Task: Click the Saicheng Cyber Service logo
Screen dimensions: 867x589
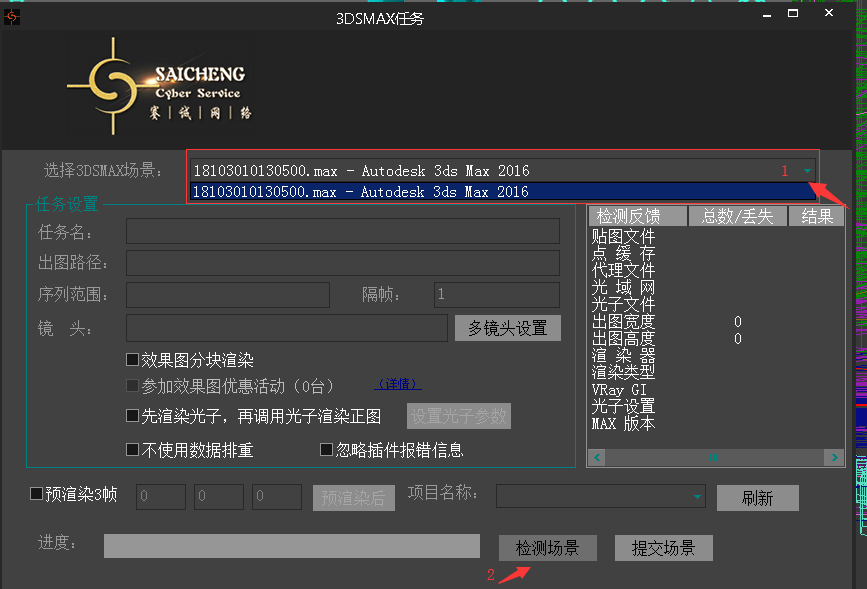Action: pos(158,87)
